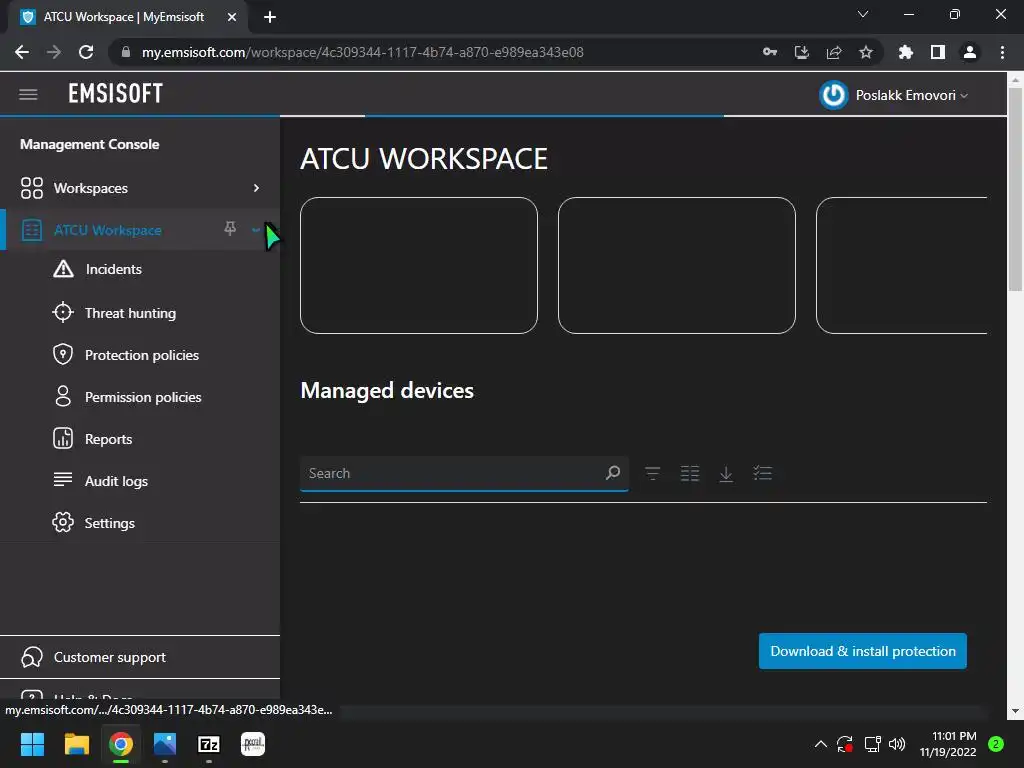Click the Customer support headset icon
Screen dimensions: 1024x768
[x=31, y=657]
